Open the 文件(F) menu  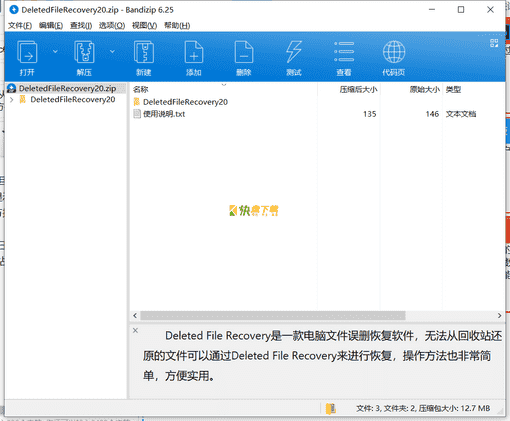(x=20, y=26)
